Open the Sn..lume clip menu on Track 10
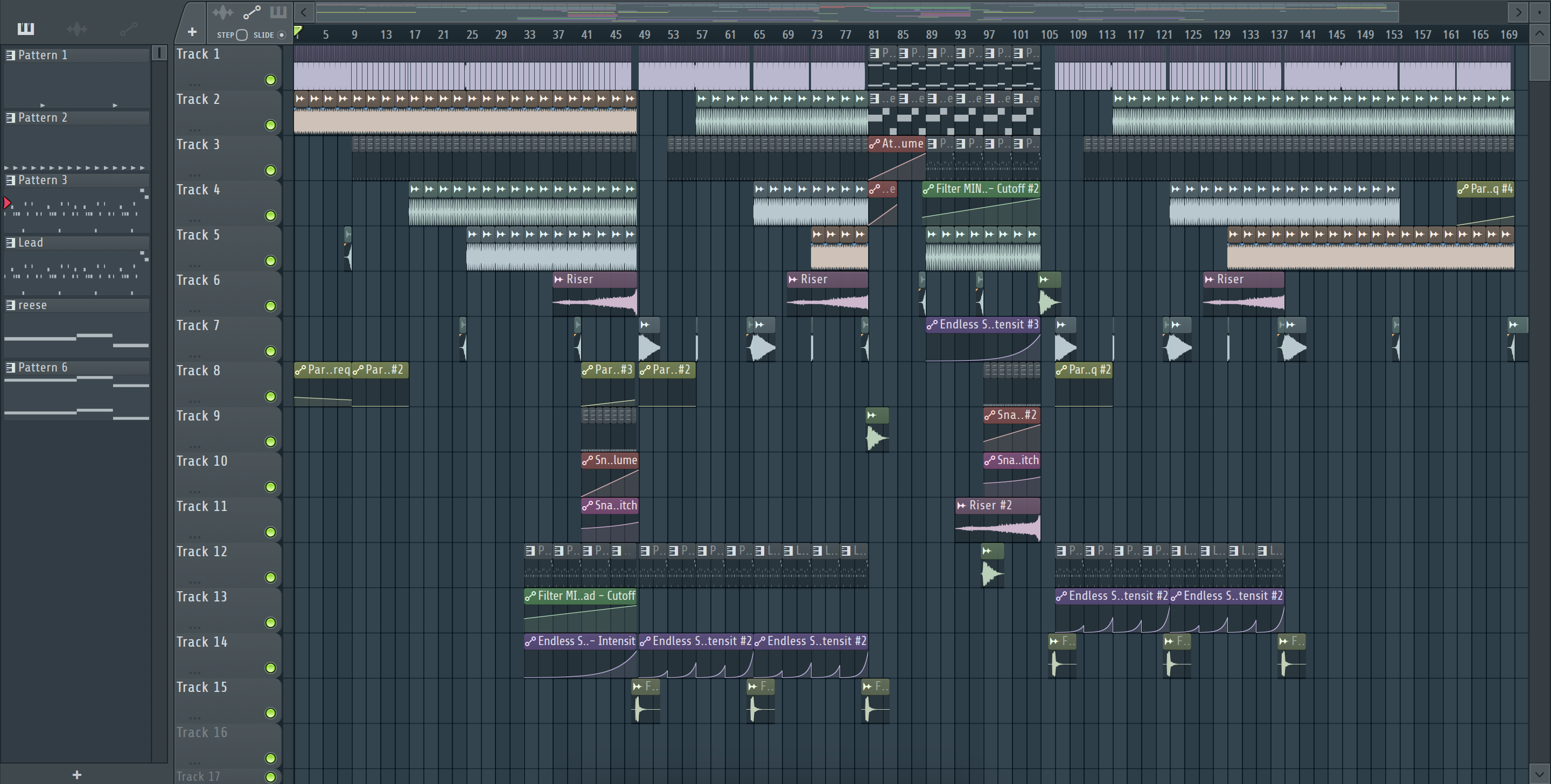Image resolution: width=1551 pixels, height=784 pixels. click(588, 460)
